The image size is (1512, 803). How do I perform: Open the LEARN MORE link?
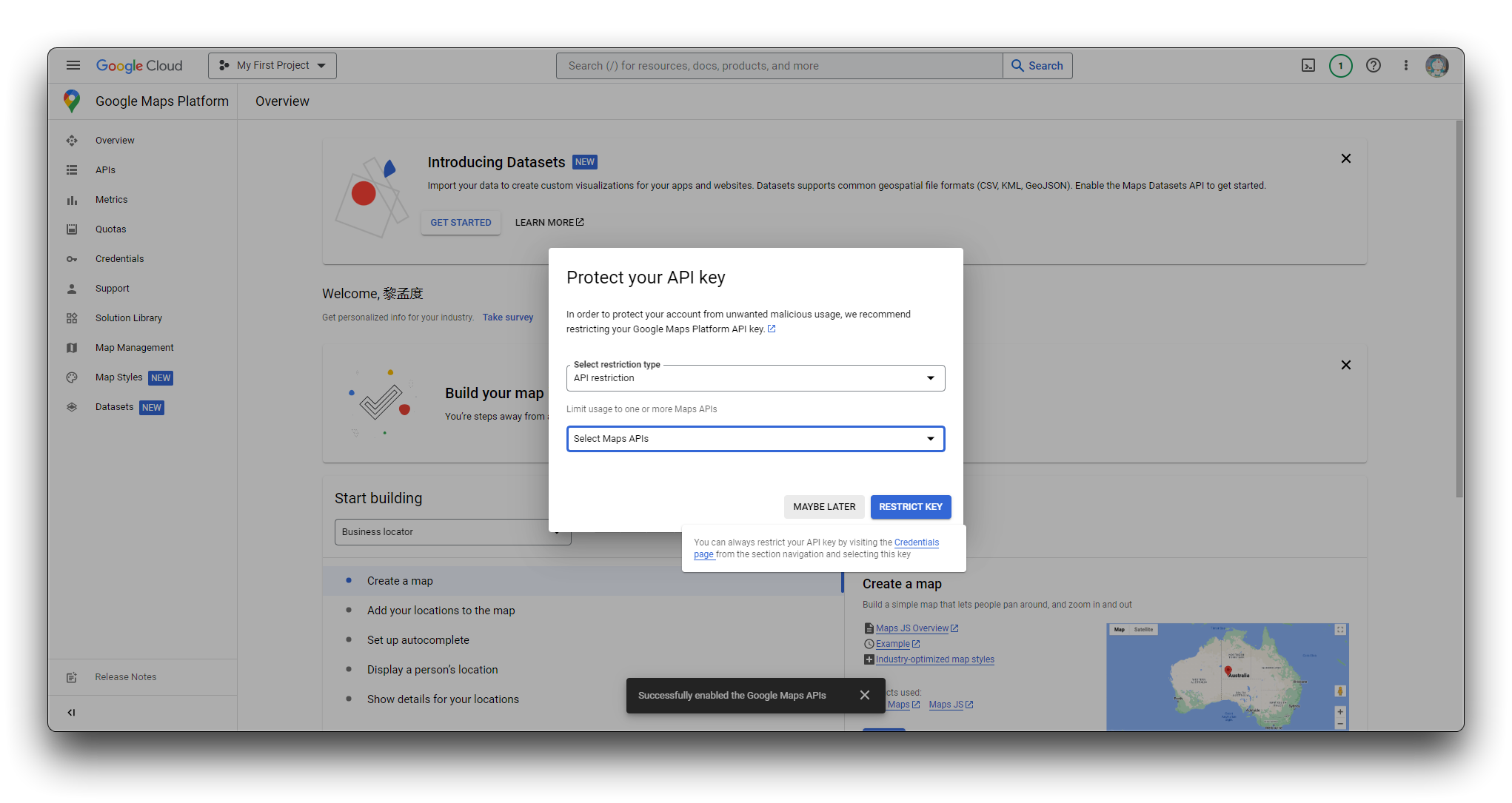click(549, 223)
